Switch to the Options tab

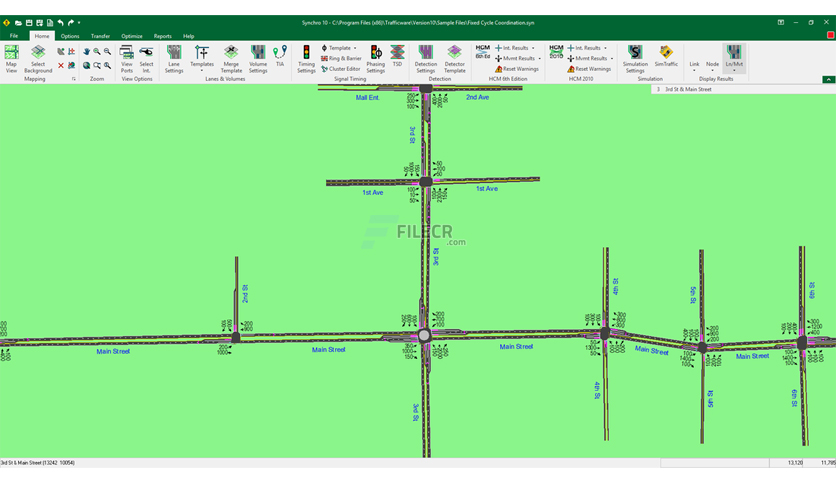[x=70, y=36]
